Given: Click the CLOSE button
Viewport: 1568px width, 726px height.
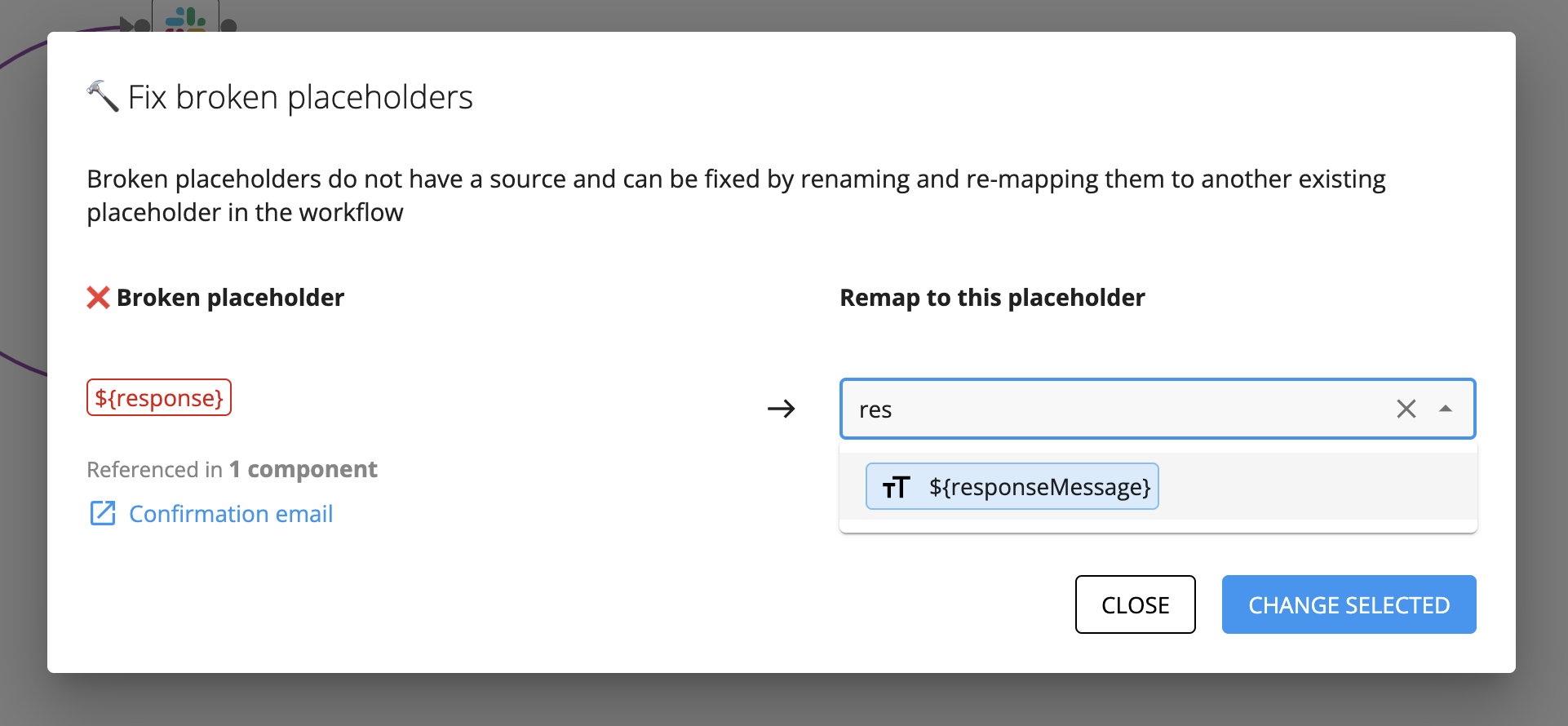Looking at the screenshot, I should (1135, 604).
